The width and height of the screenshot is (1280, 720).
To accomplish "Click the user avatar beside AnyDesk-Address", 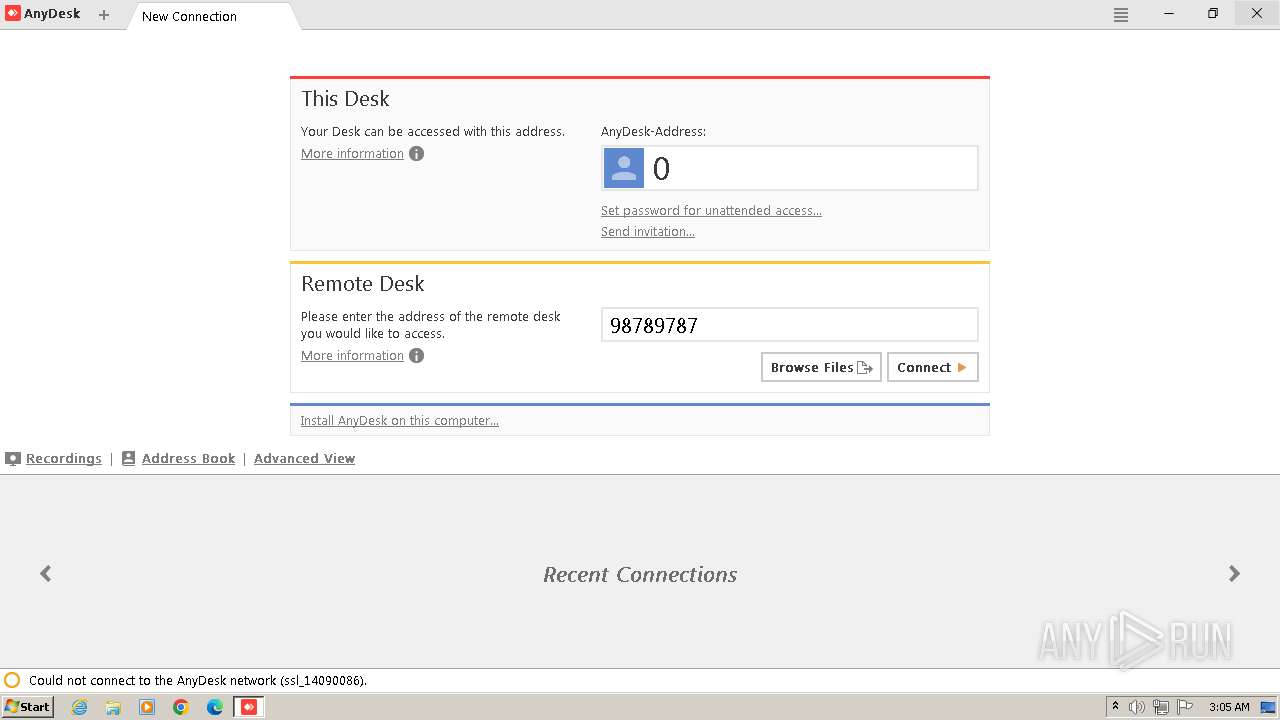I will coord(624,168).
